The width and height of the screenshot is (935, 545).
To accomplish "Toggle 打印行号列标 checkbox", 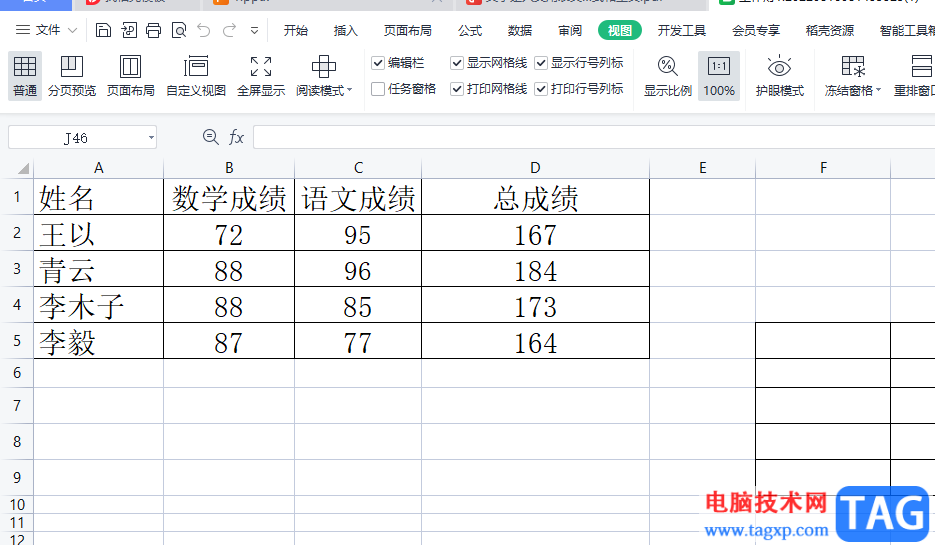I will (541, 89).
